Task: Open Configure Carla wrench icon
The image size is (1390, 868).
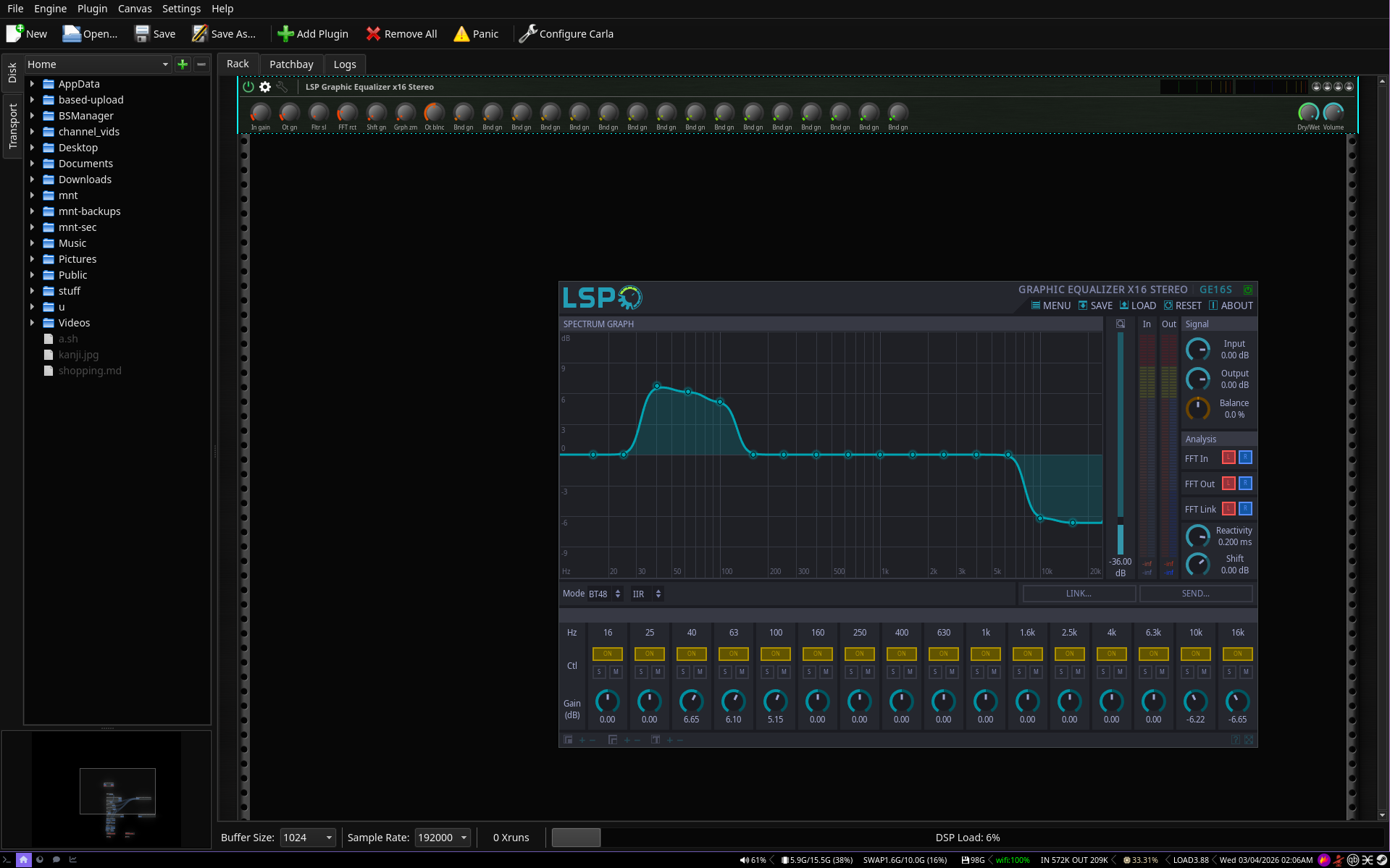Action: click(528, 34)
